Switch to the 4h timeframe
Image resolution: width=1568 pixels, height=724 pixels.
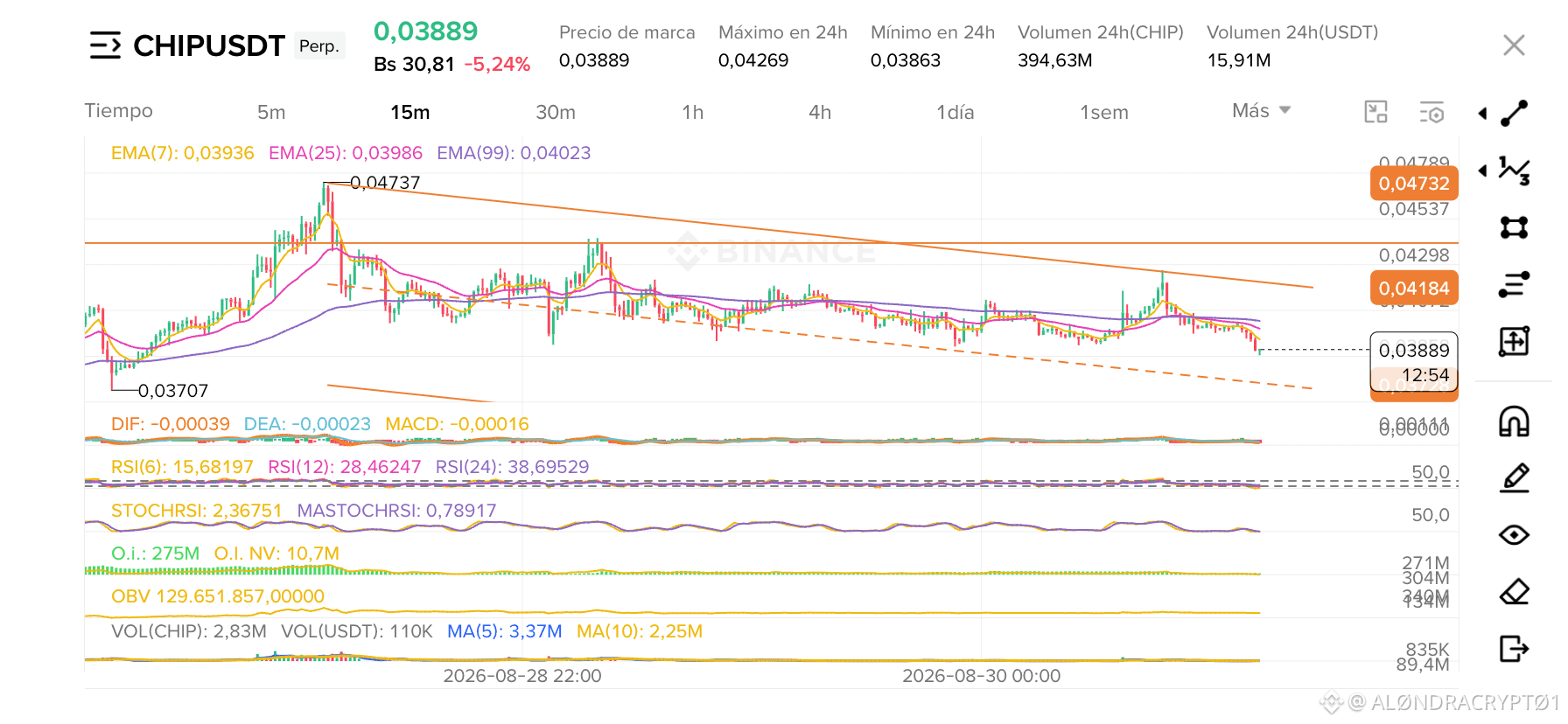pos(820,112)
